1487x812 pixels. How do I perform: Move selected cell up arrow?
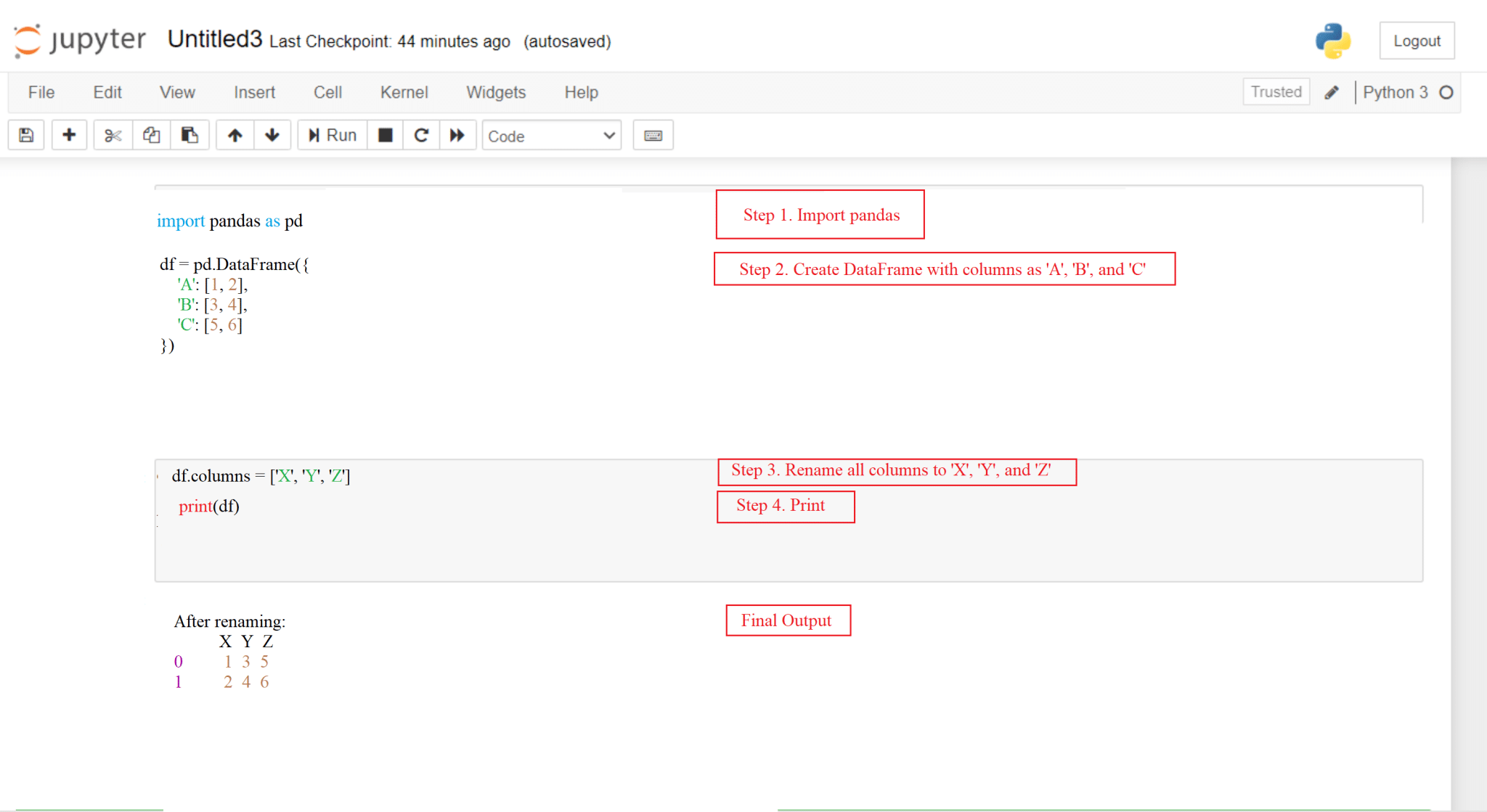coord(235,136)
